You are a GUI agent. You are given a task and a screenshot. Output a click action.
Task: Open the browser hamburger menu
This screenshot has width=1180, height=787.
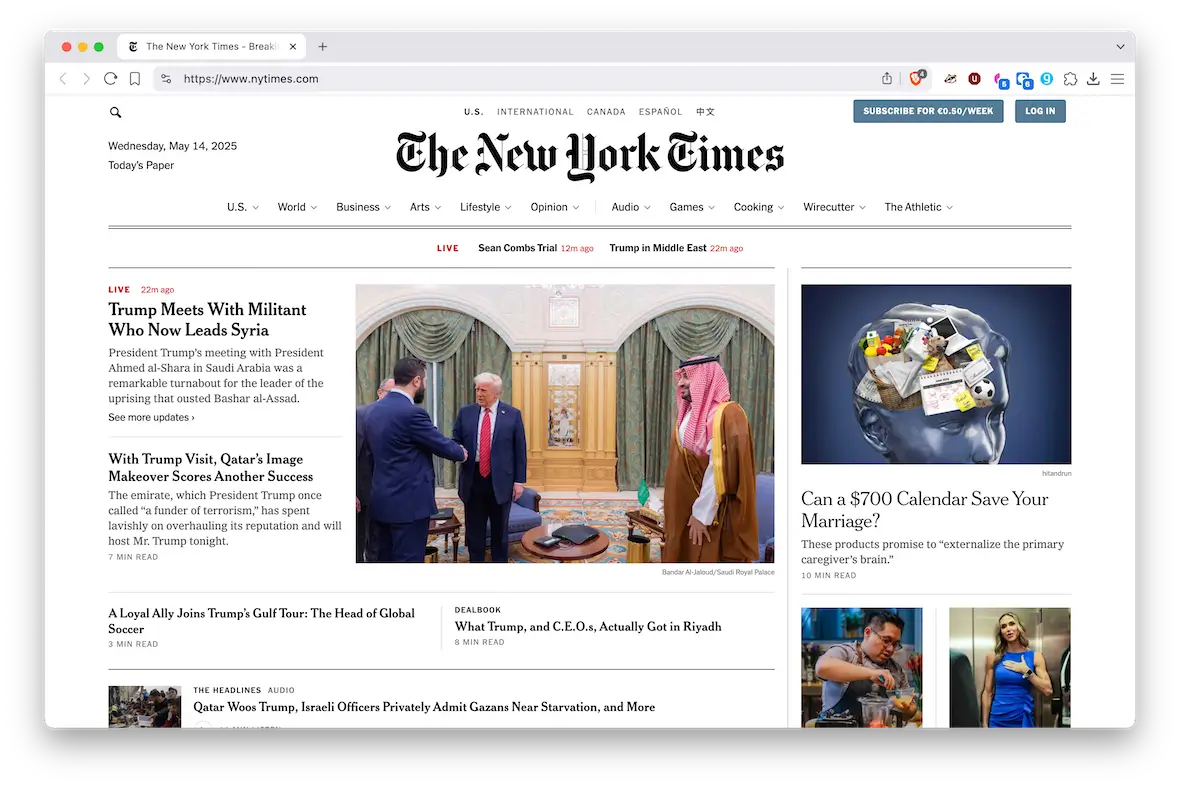(1118, 78)
